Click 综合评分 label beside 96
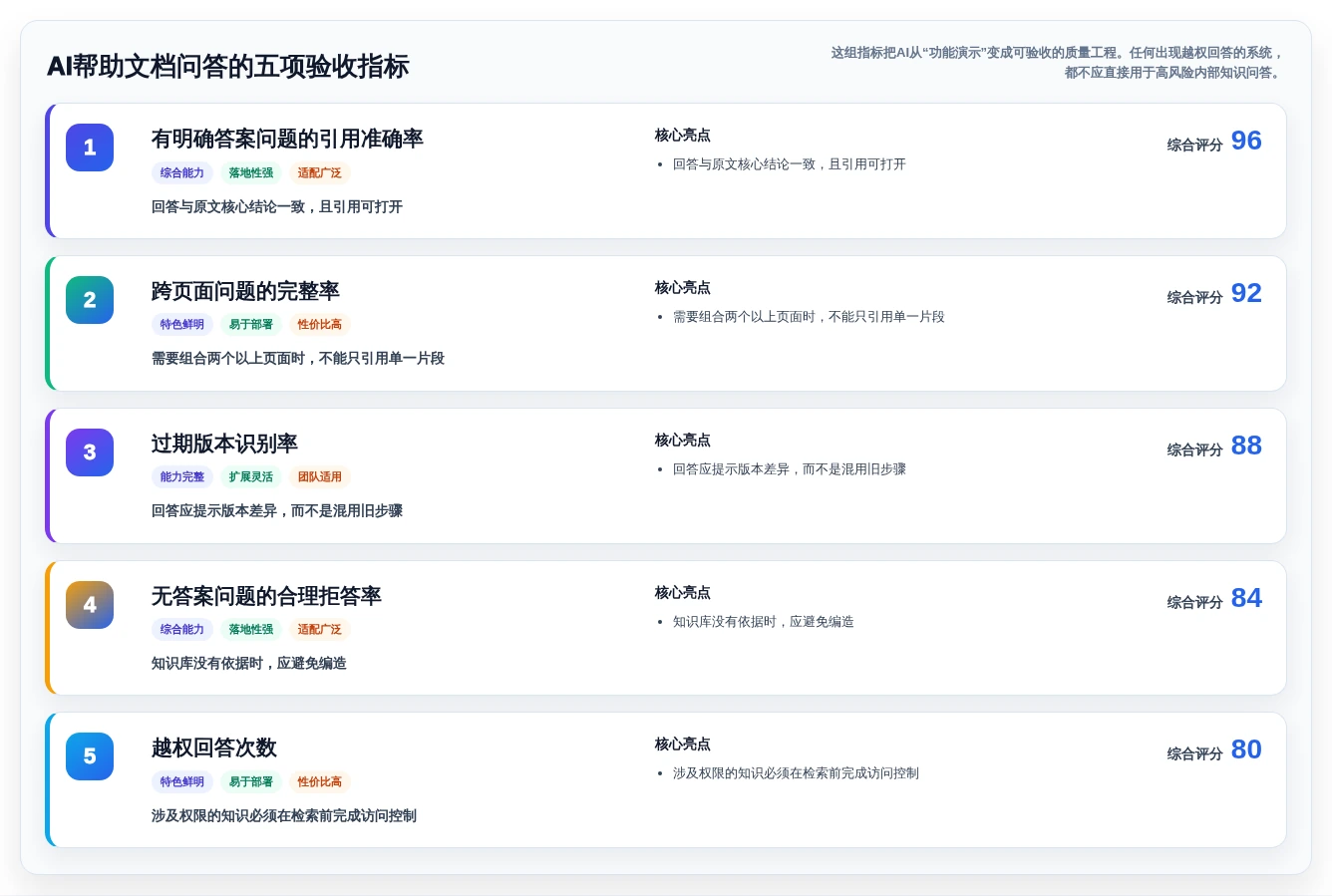Viewport: 1332px width, 896px height. (x=1194, y=146)
